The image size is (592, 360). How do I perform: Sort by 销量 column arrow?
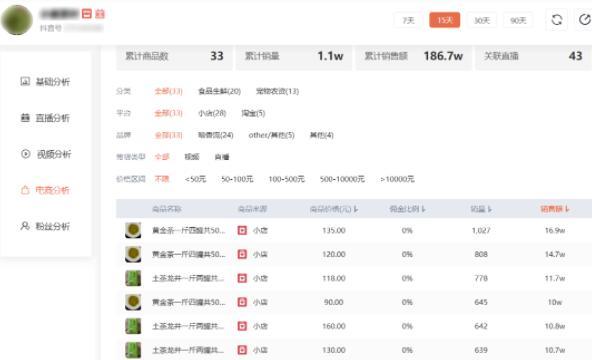tap(490, 209)
